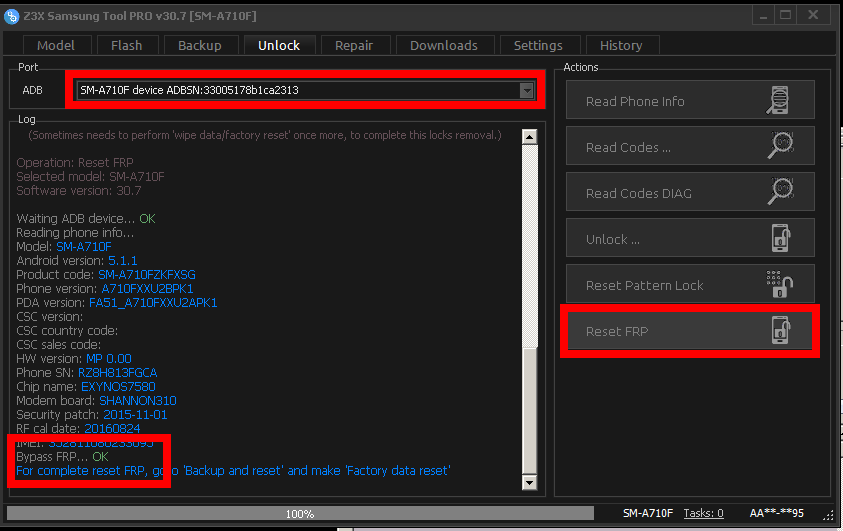843x531 pixels.
Task: Open the Downloads tab
Action: (444, 46)
